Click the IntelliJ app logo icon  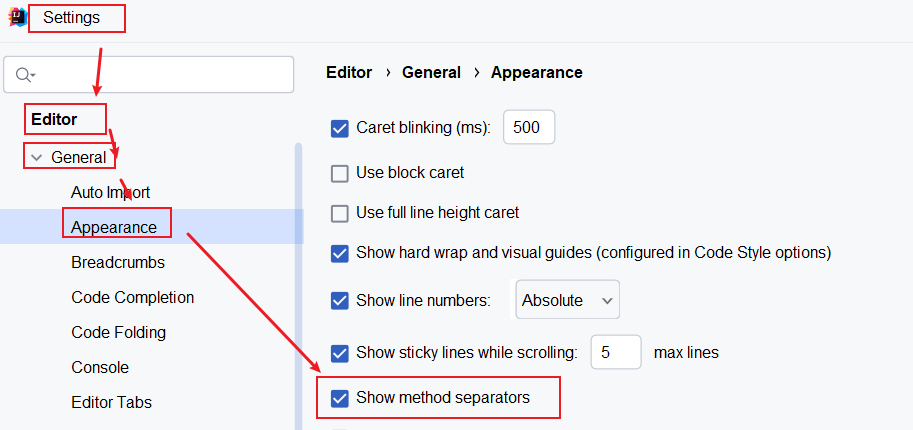(x=15, y=18)
